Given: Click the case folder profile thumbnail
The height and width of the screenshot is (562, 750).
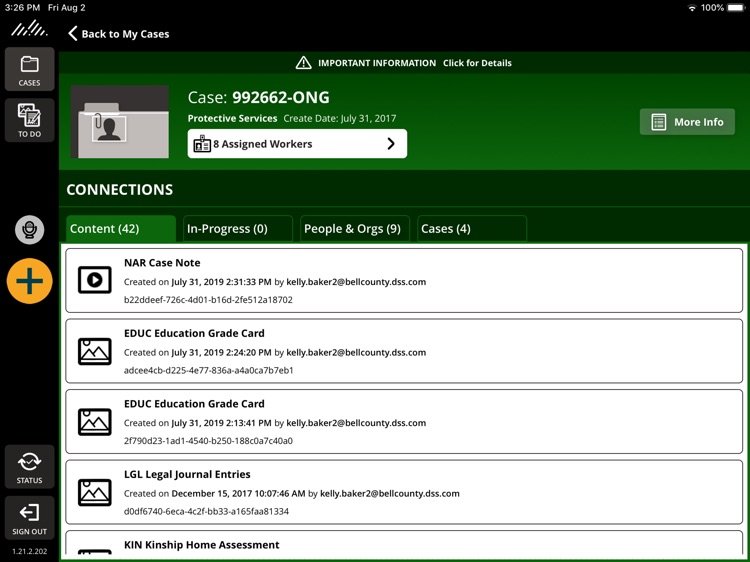Looking at the screenshot, I should click(x=120, y=122).
